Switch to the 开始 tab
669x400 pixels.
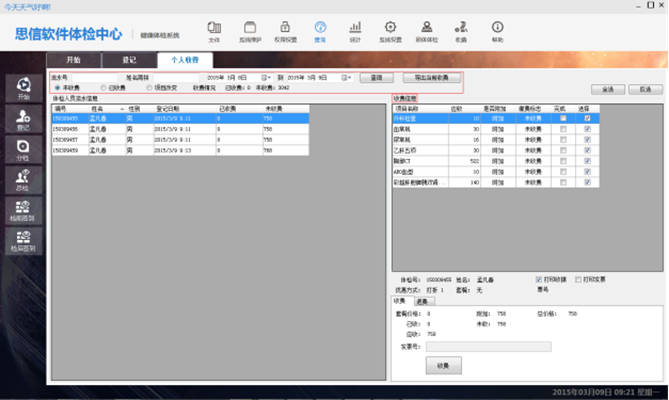pos(73,60)
